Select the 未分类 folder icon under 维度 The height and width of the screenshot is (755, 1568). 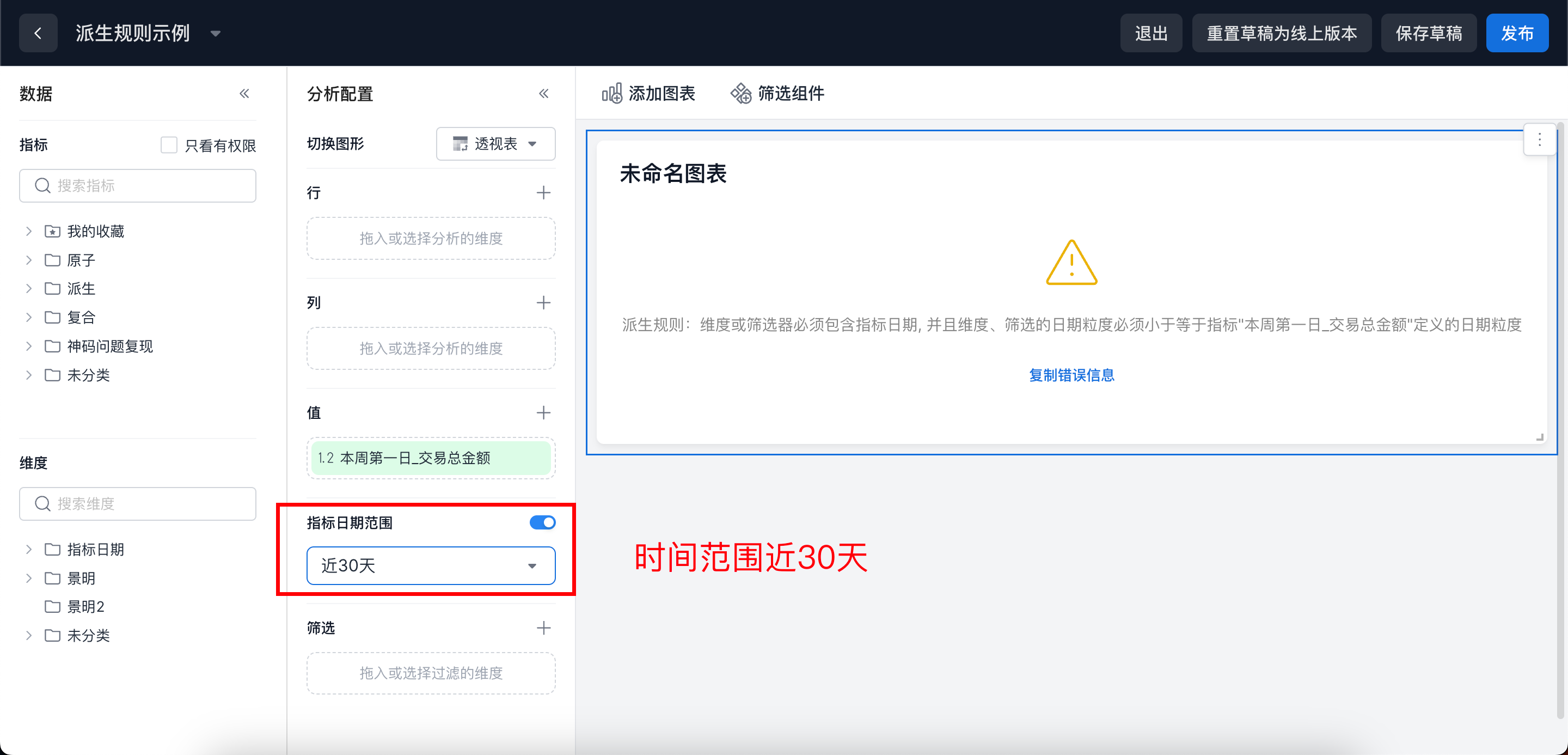[52, 636]
